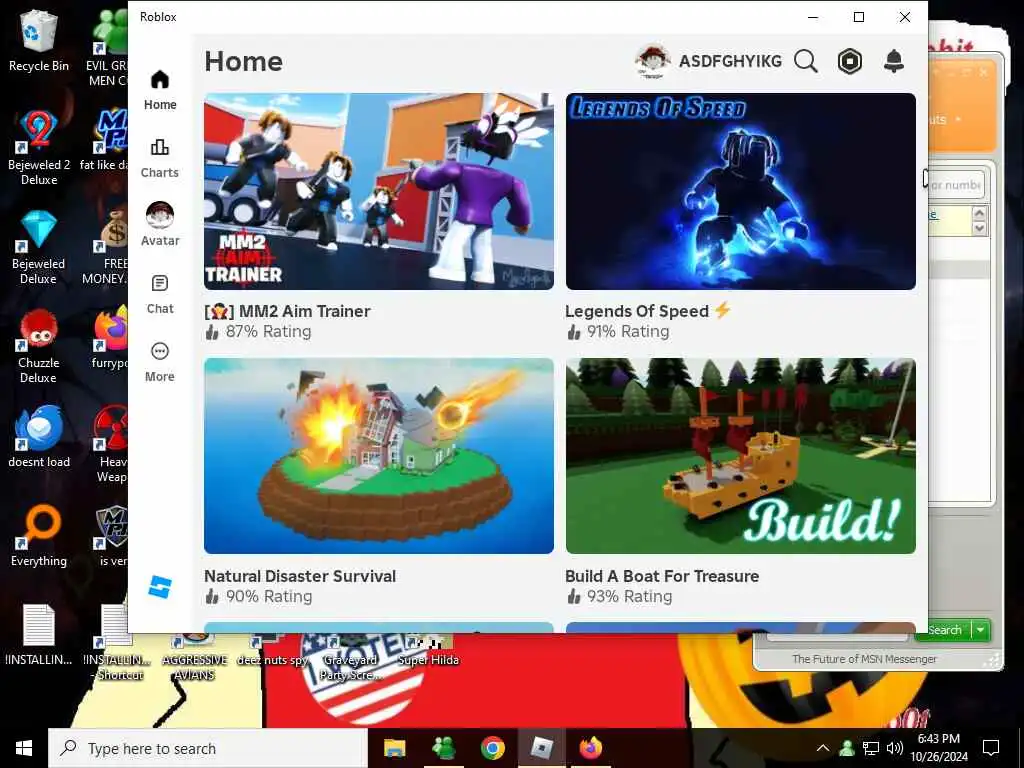This screenshot has width=1024, height=768.
Task: Open the Build A Boat For Treasure thumbnail
Action: pos(741,456)
